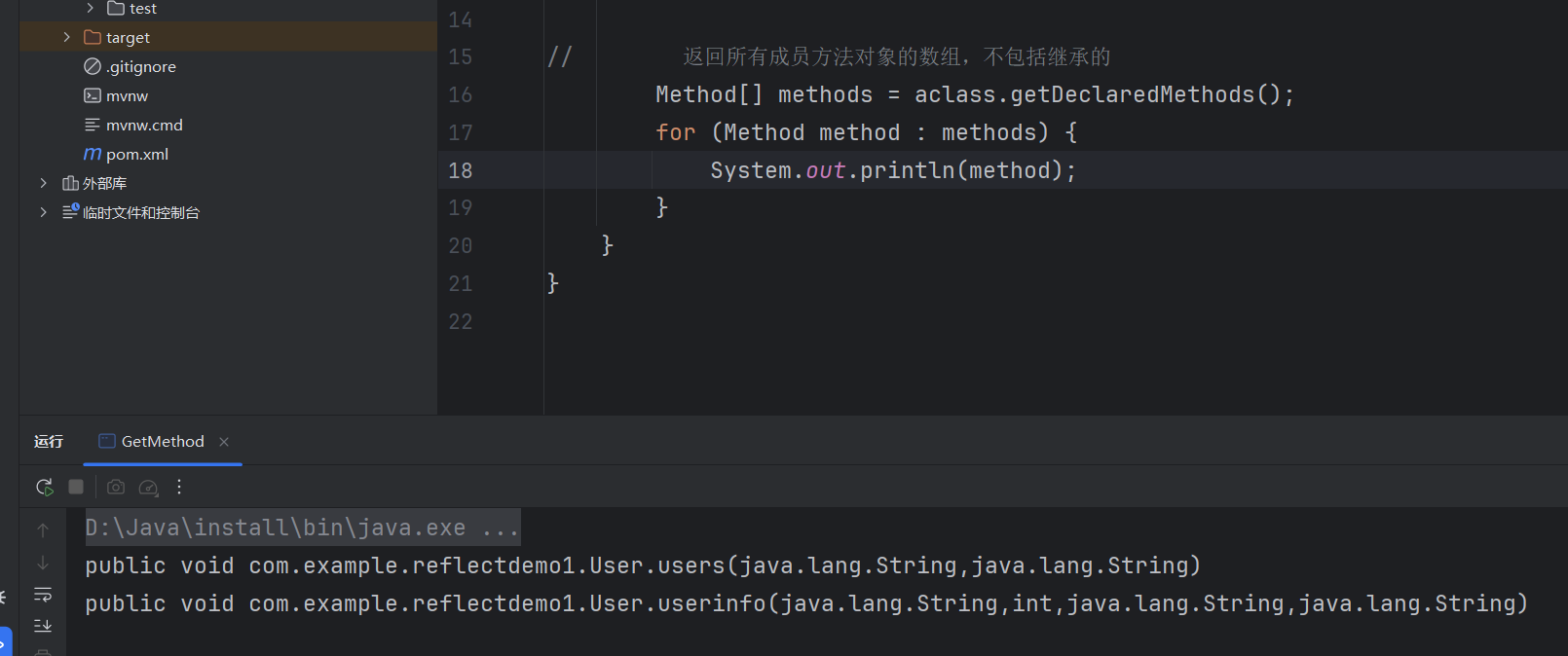Click line number 21 in gutter

(x=461, y=283)
